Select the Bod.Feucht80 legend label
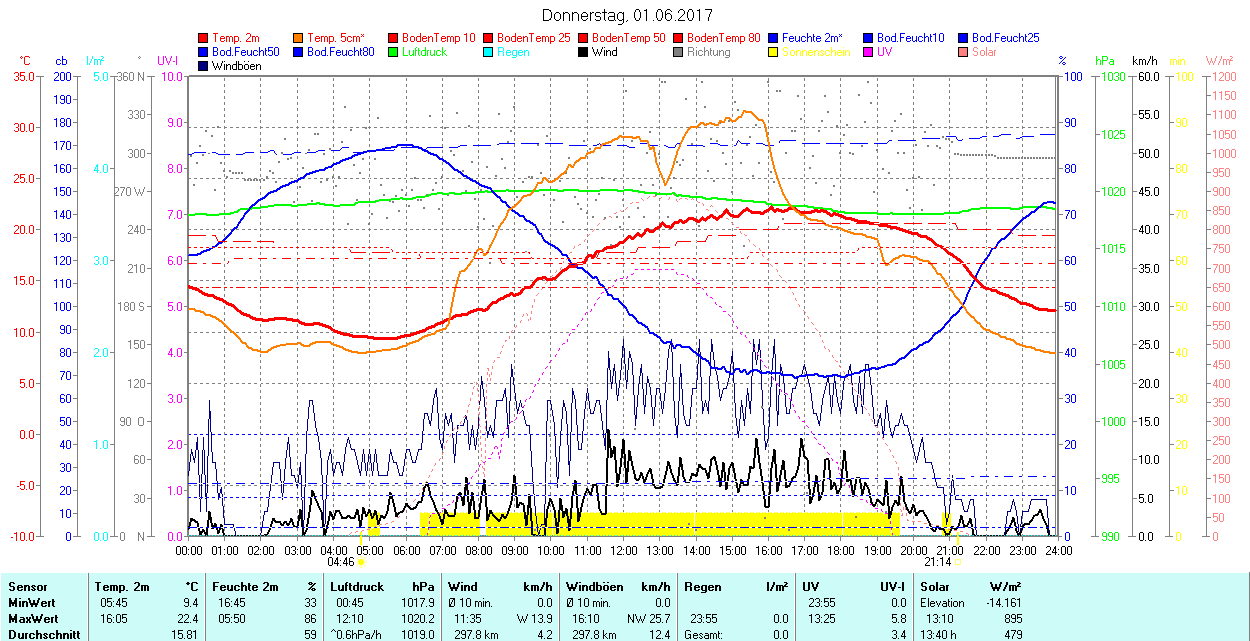 [341, 52]
